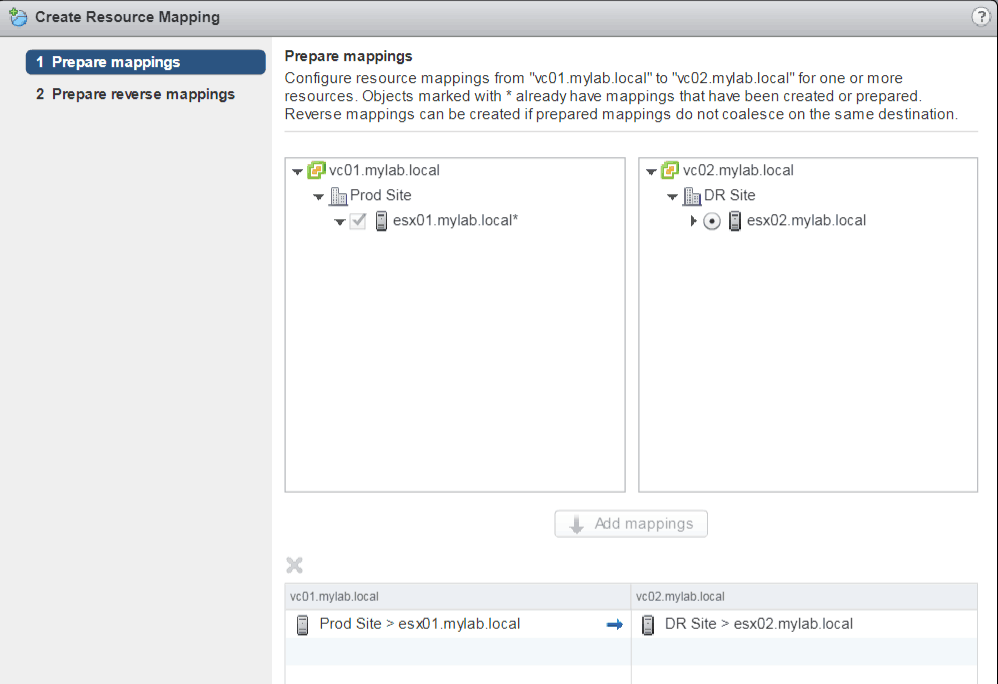Viewport: 998px width, 684px height.
Task: Toggle the esx01.mylab.local checkbox
Action: click(x=358, y=221)
